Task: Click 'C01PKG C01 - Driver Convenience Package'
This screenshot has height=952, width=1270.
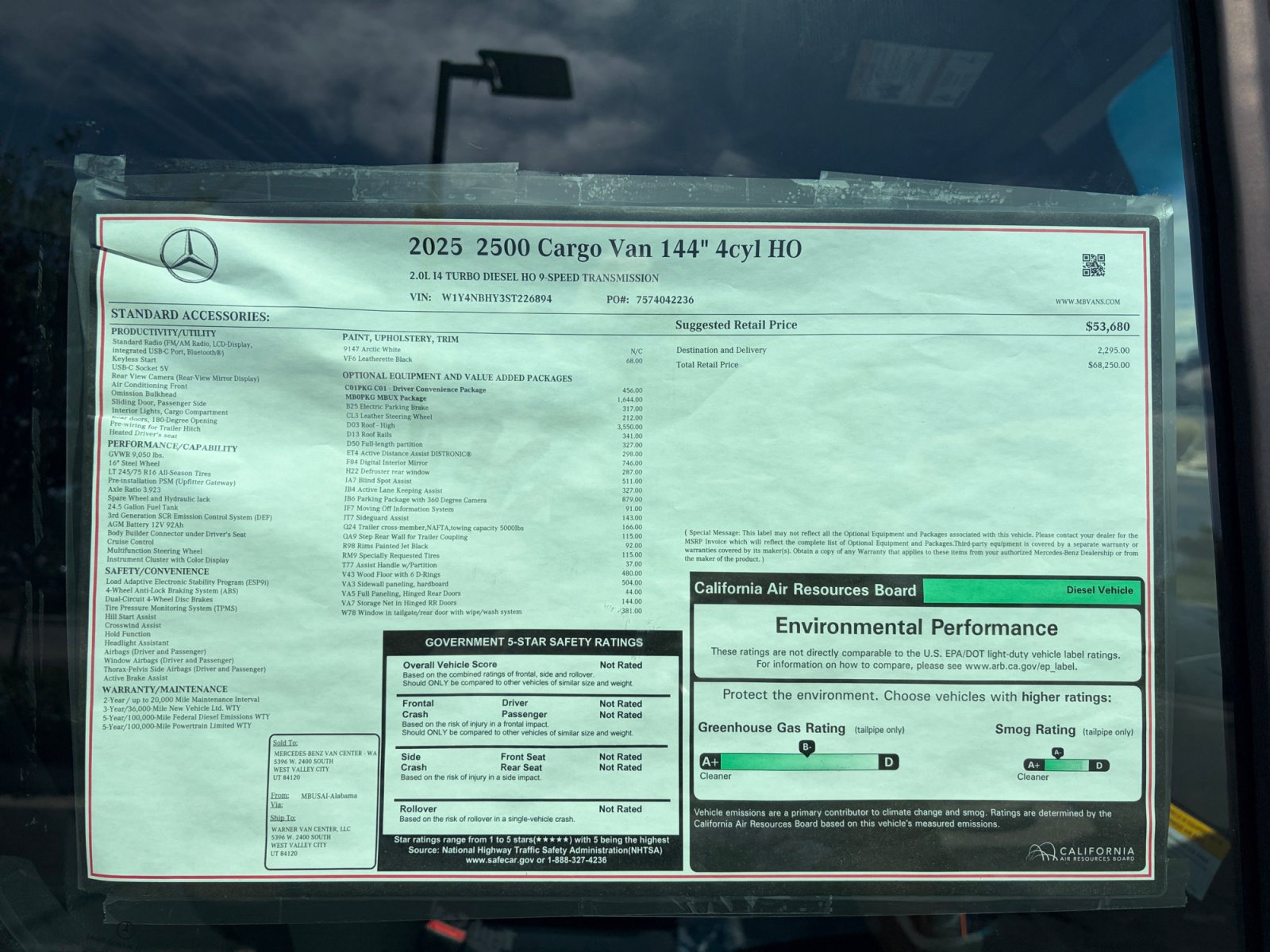Action: tap(415, 390)
